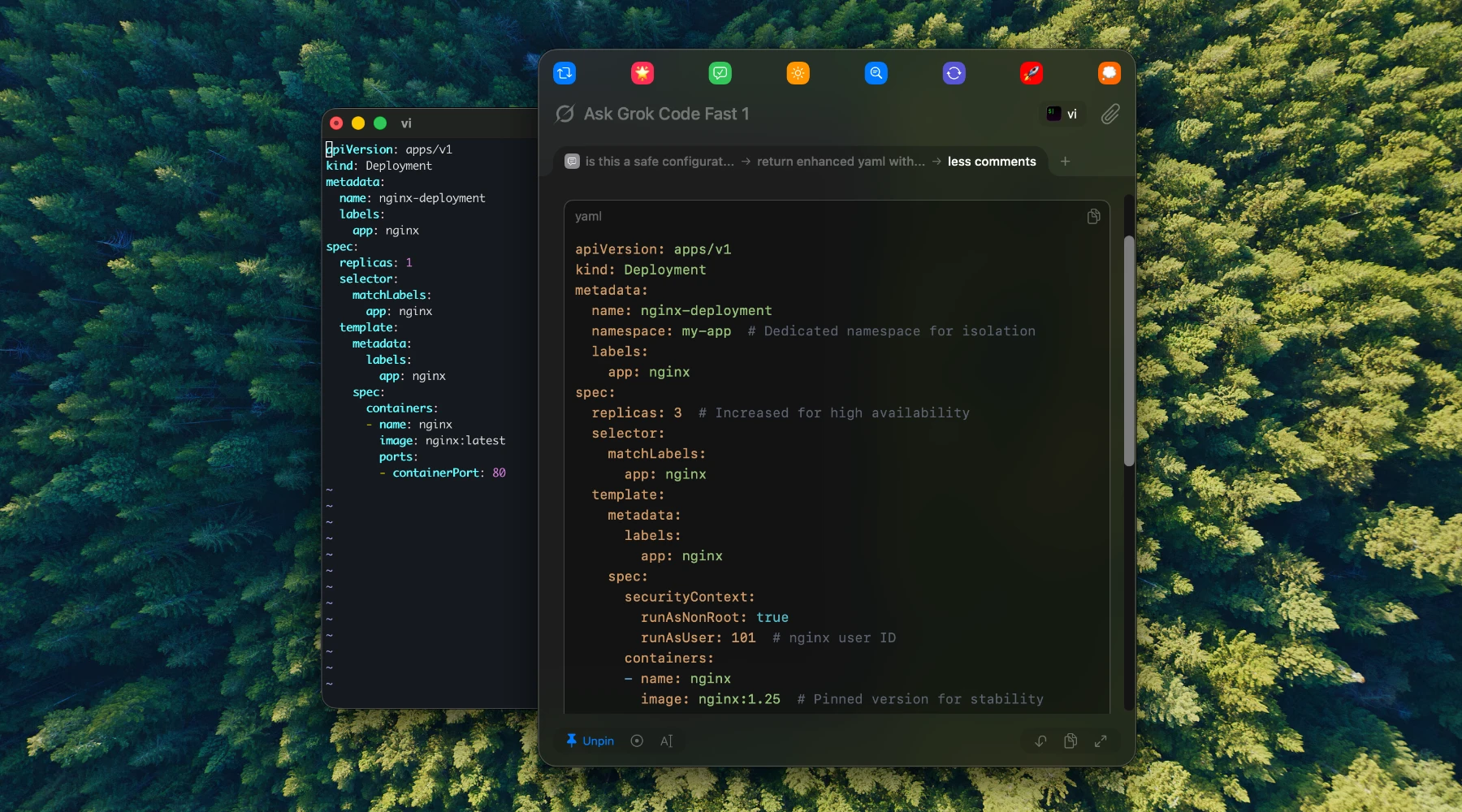Click the orange sun shortcut icon

point(798,73)
